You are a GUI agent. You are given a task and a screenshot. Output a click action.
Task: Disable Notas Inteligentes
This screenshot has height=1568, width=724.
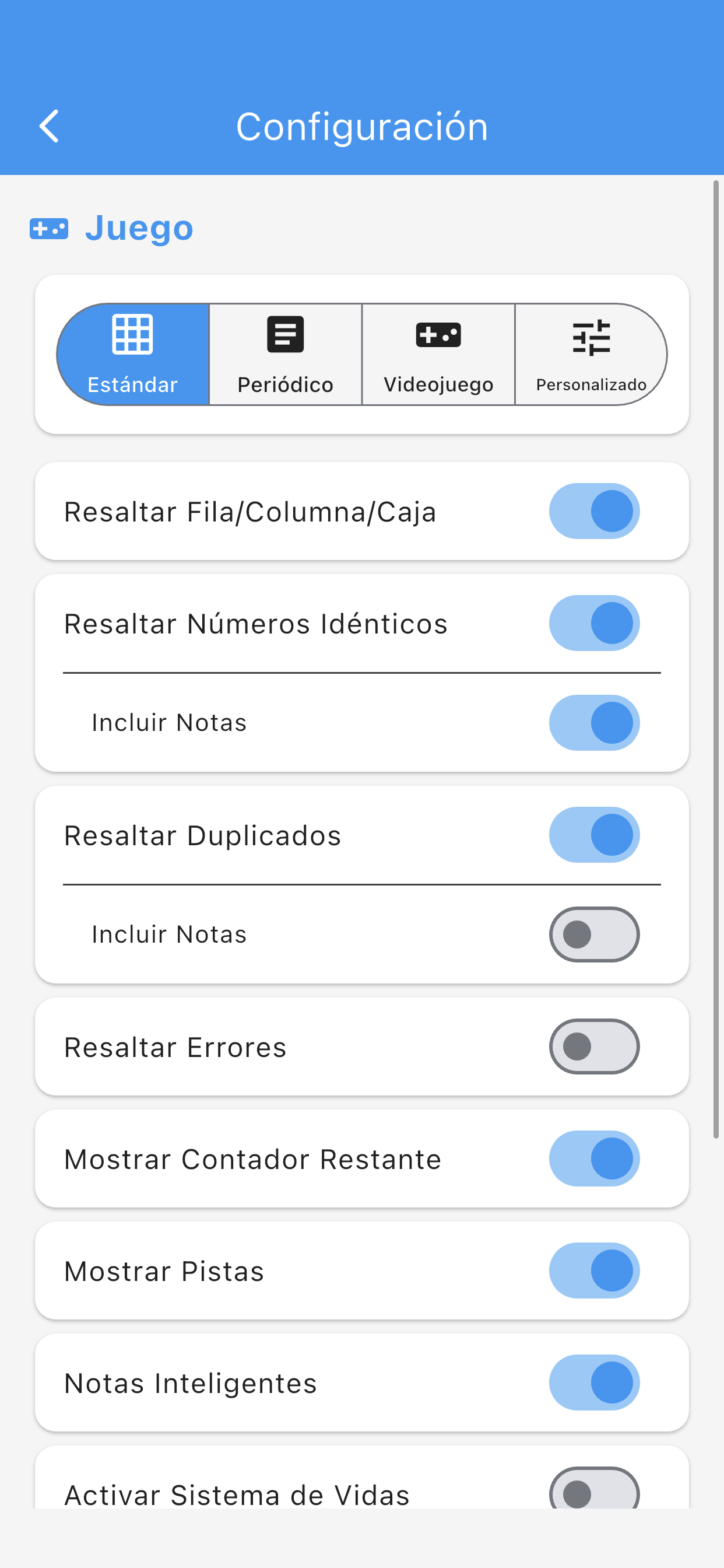595,1382
